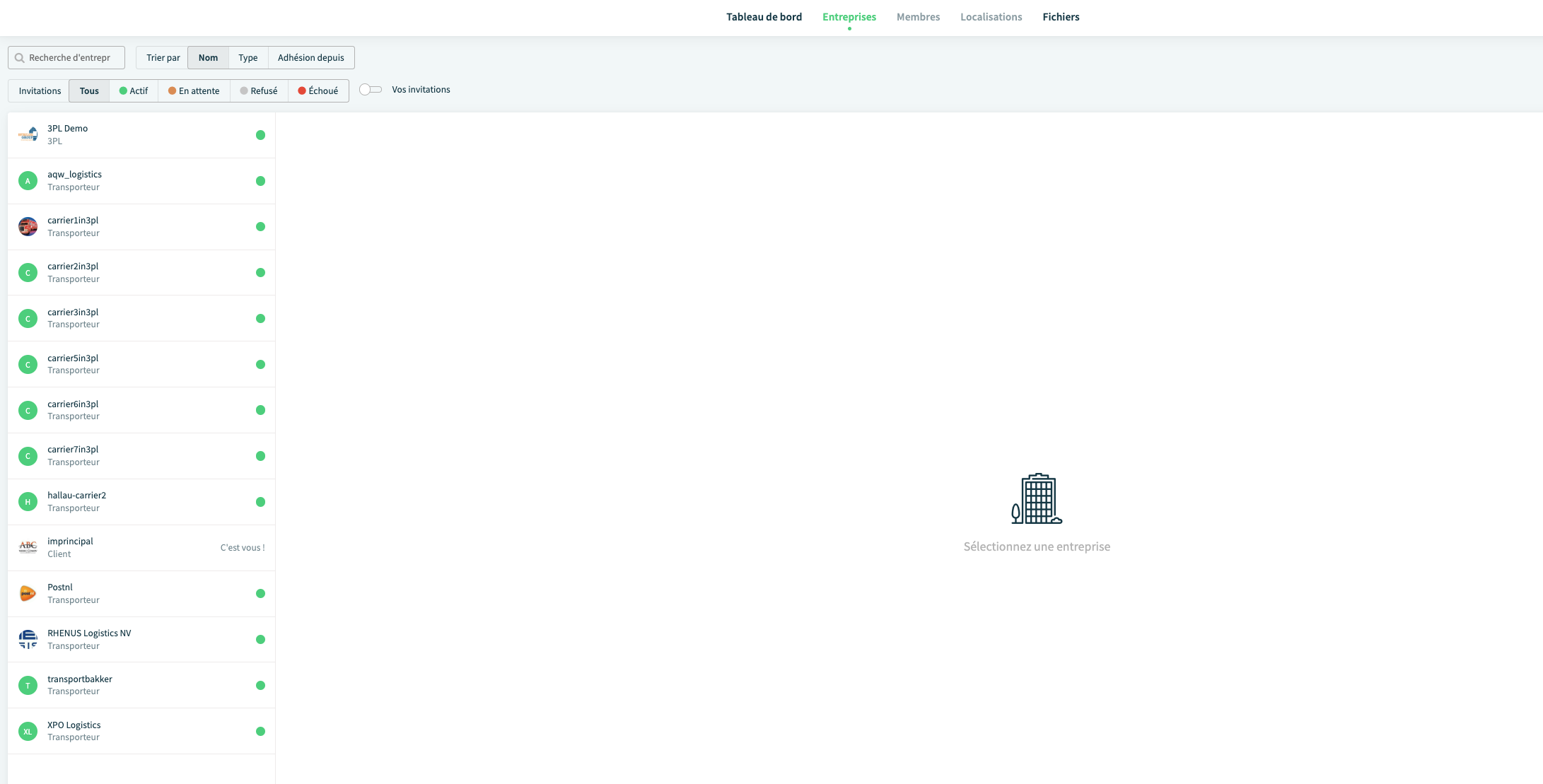Click the C'est vous ! label
The height and width of the screenshot is (784, 1543).
(x=243, y=548)
